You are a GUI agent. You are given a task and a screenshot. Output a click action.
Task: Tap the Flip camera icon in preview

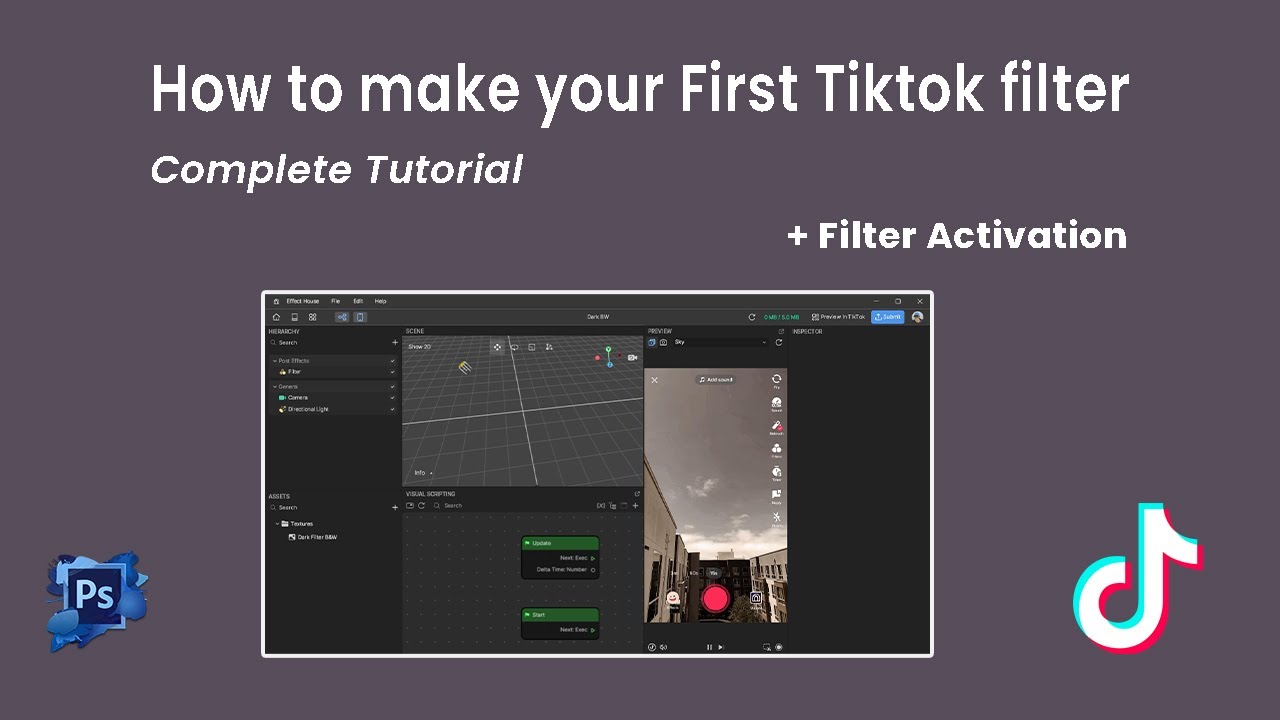click(776, 380)
